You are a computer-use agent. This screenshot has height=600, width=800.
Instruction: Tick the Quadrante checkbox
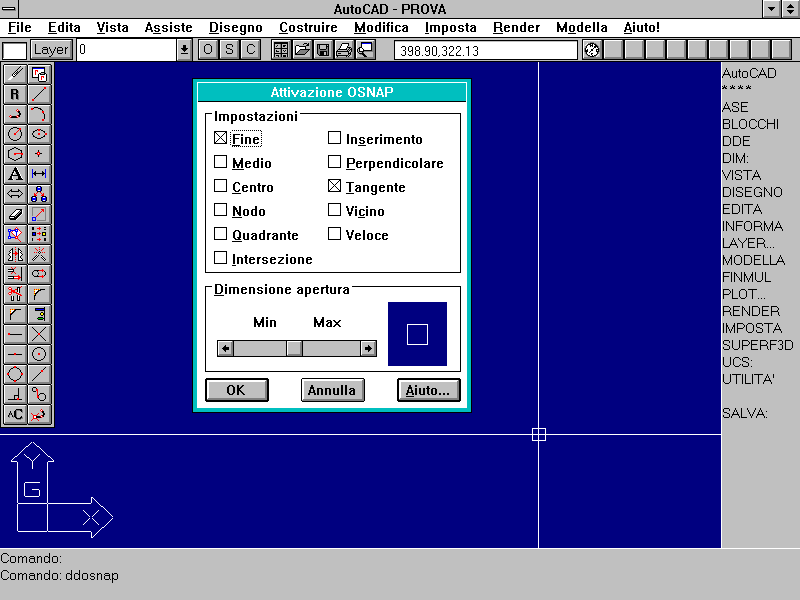coord(220,234)
